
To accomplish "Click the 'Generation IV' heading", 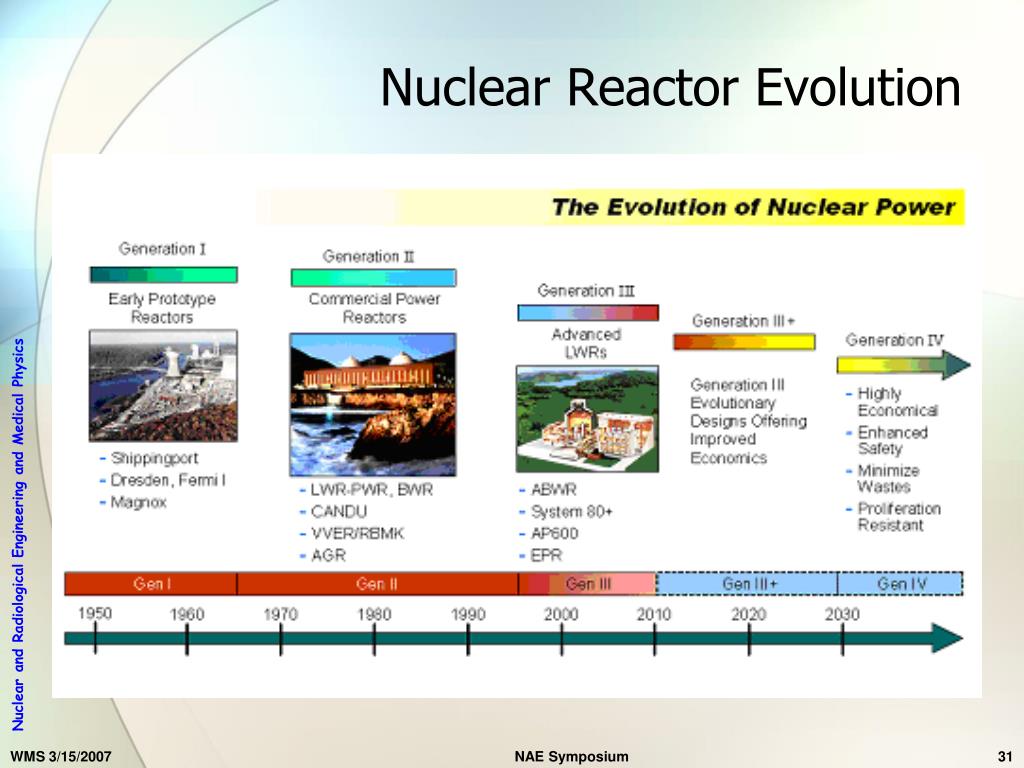I will pos(895,340).
